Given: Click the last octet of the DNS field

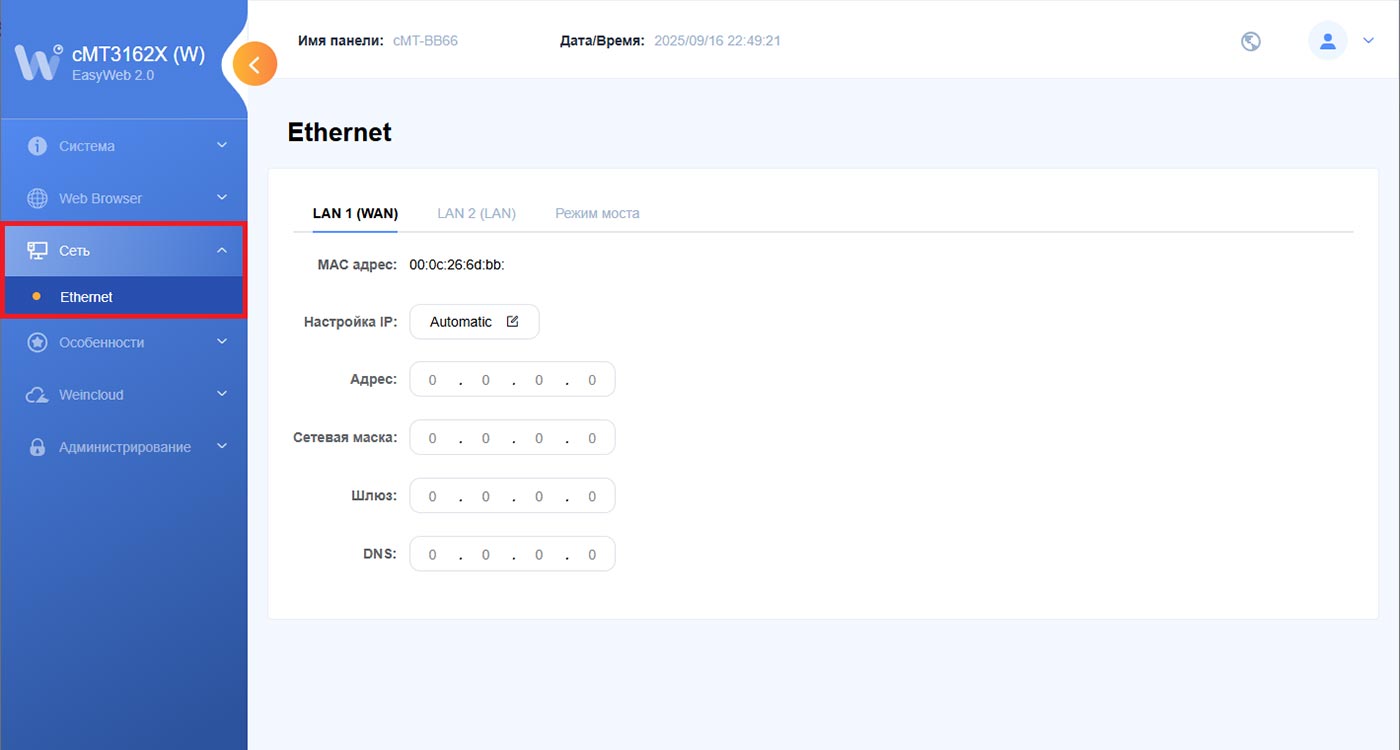Looking at the screenshot, I should tap(592, 554).
